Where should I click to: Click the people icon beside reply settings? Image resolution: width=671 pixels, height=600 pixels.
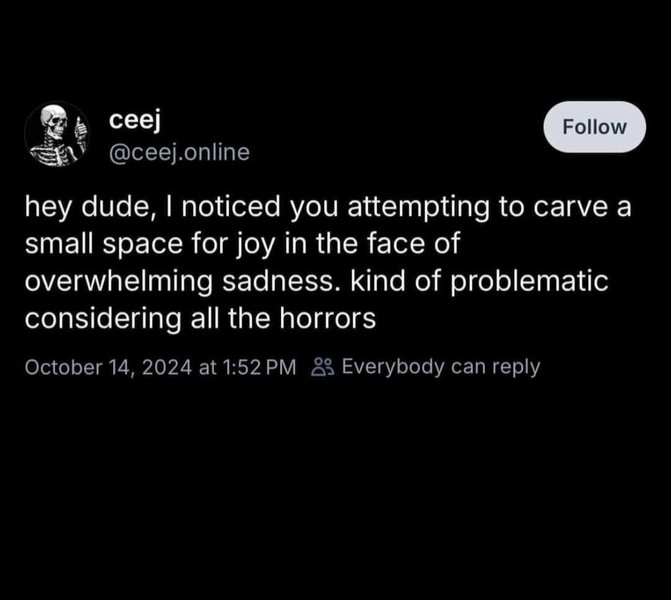pyautogui.click(x=322, y=367)
